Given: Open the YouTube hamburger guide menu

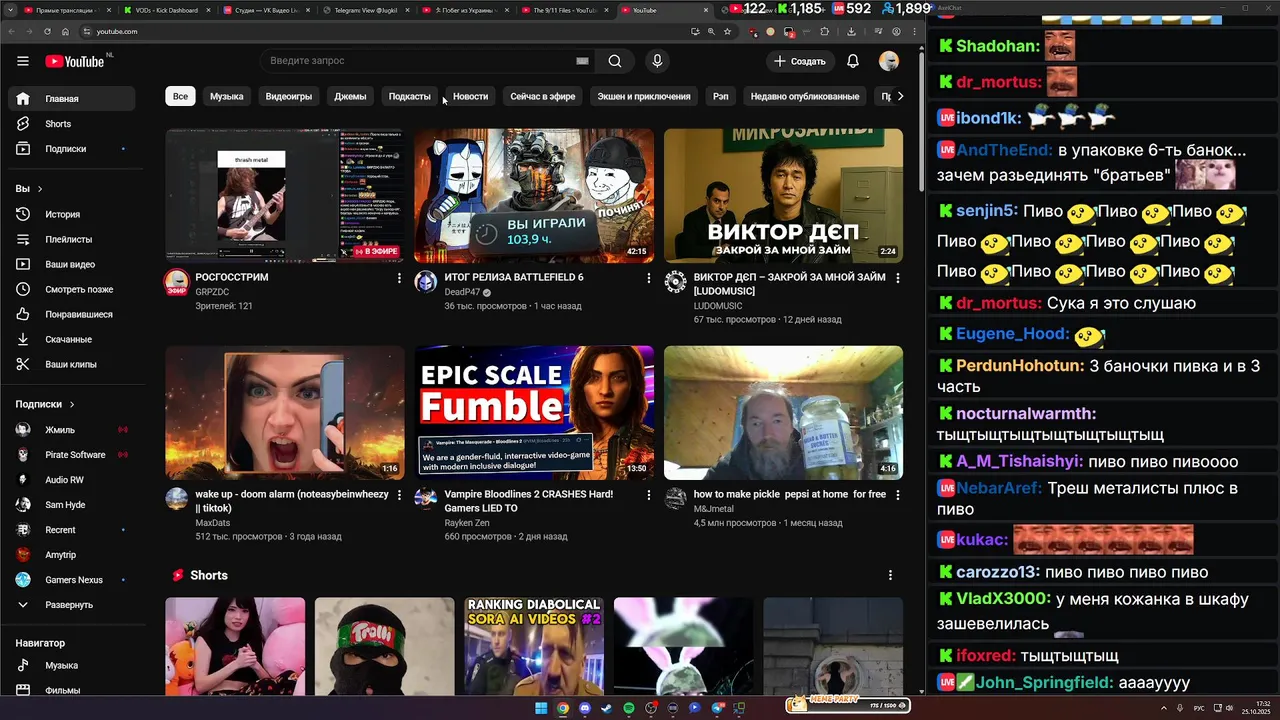Looking at the screenshot, I should pyautogui.click(x=22, y=61).
